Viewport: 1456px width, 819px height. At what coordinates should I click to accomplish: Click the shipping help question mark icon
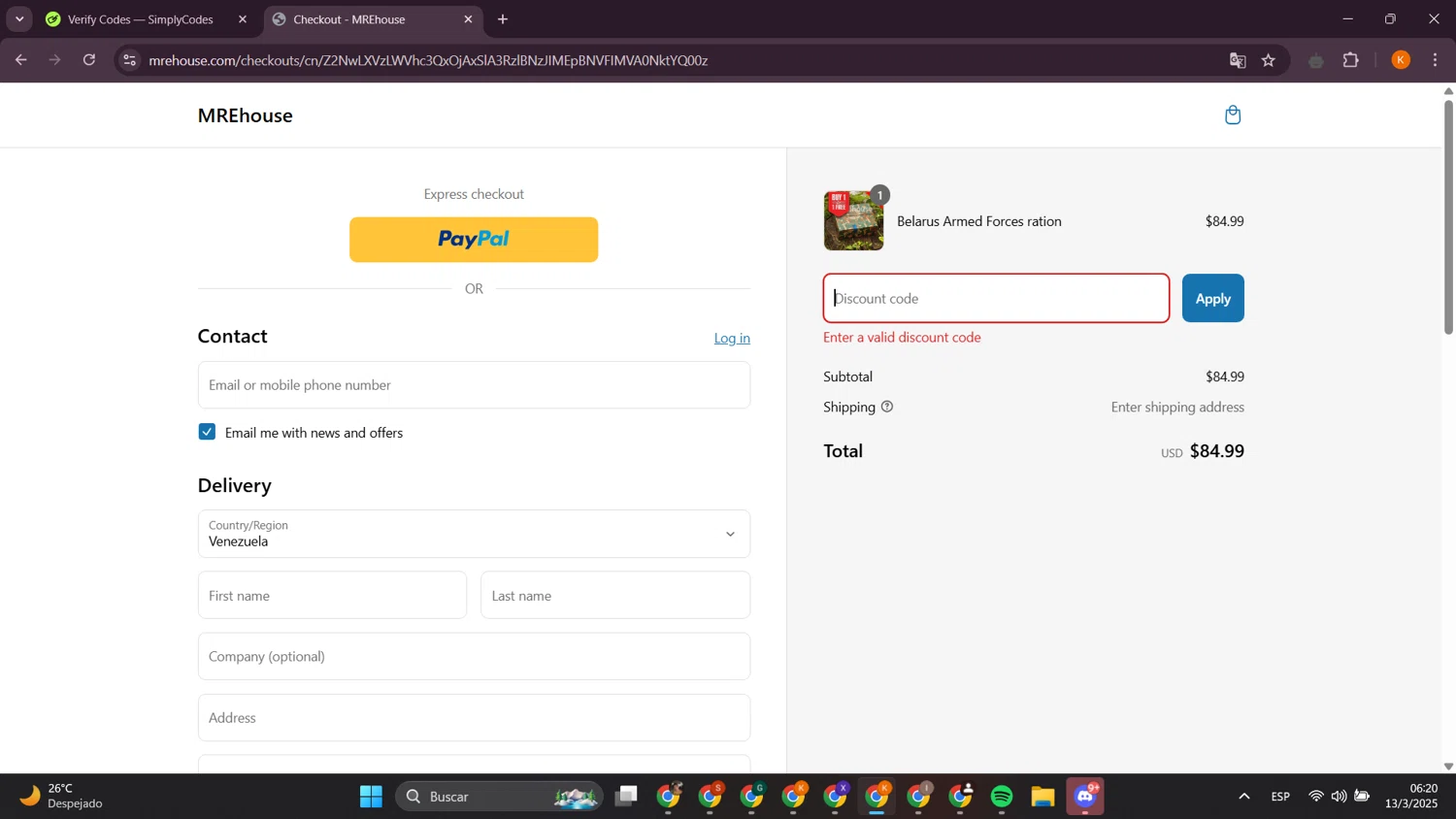886,407
